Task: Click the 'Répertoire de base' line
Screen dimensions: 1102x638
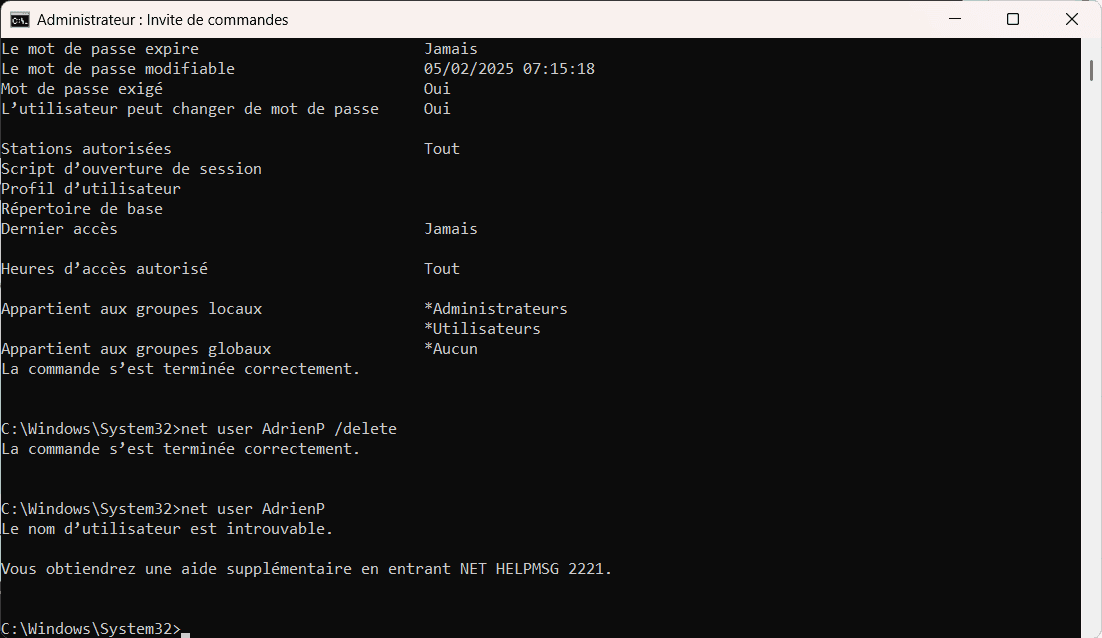Action: coord(82,209)
